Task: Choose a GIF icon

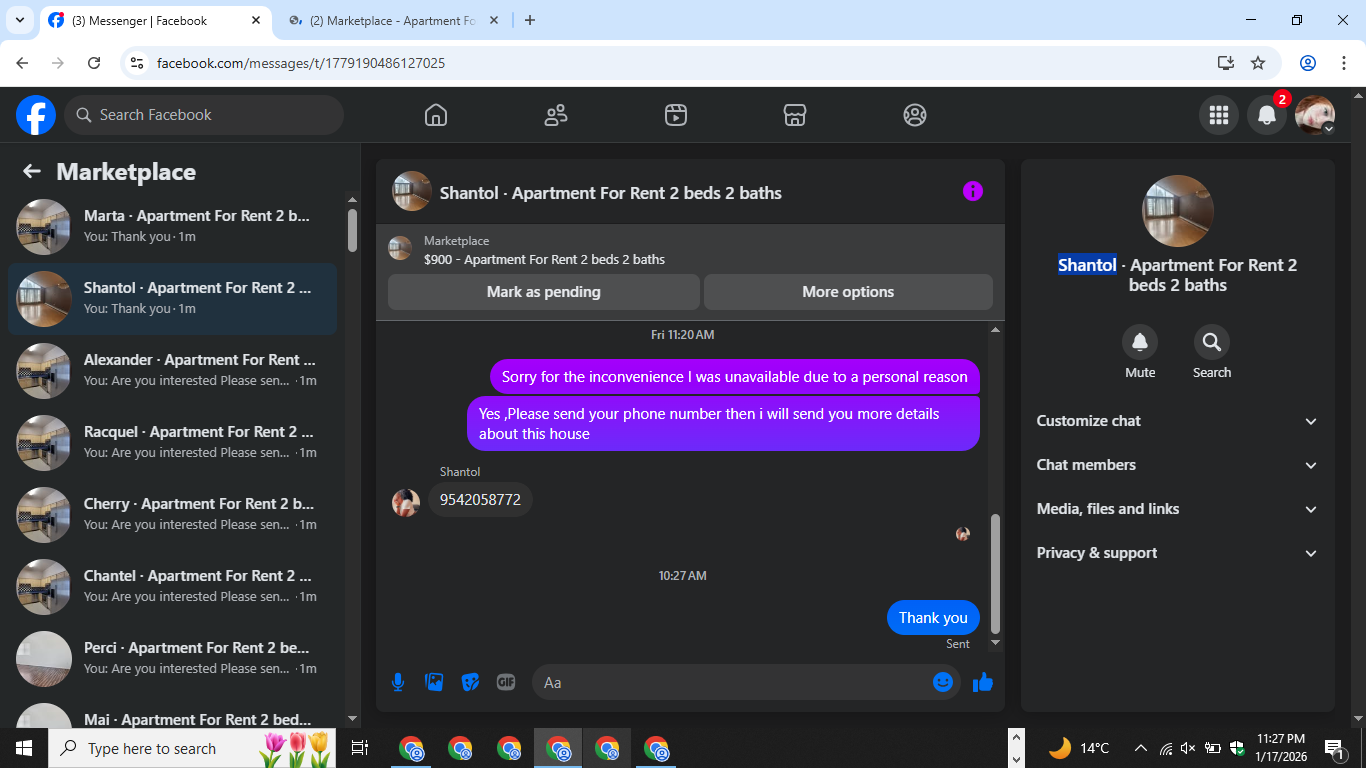Action: [506, 682]
